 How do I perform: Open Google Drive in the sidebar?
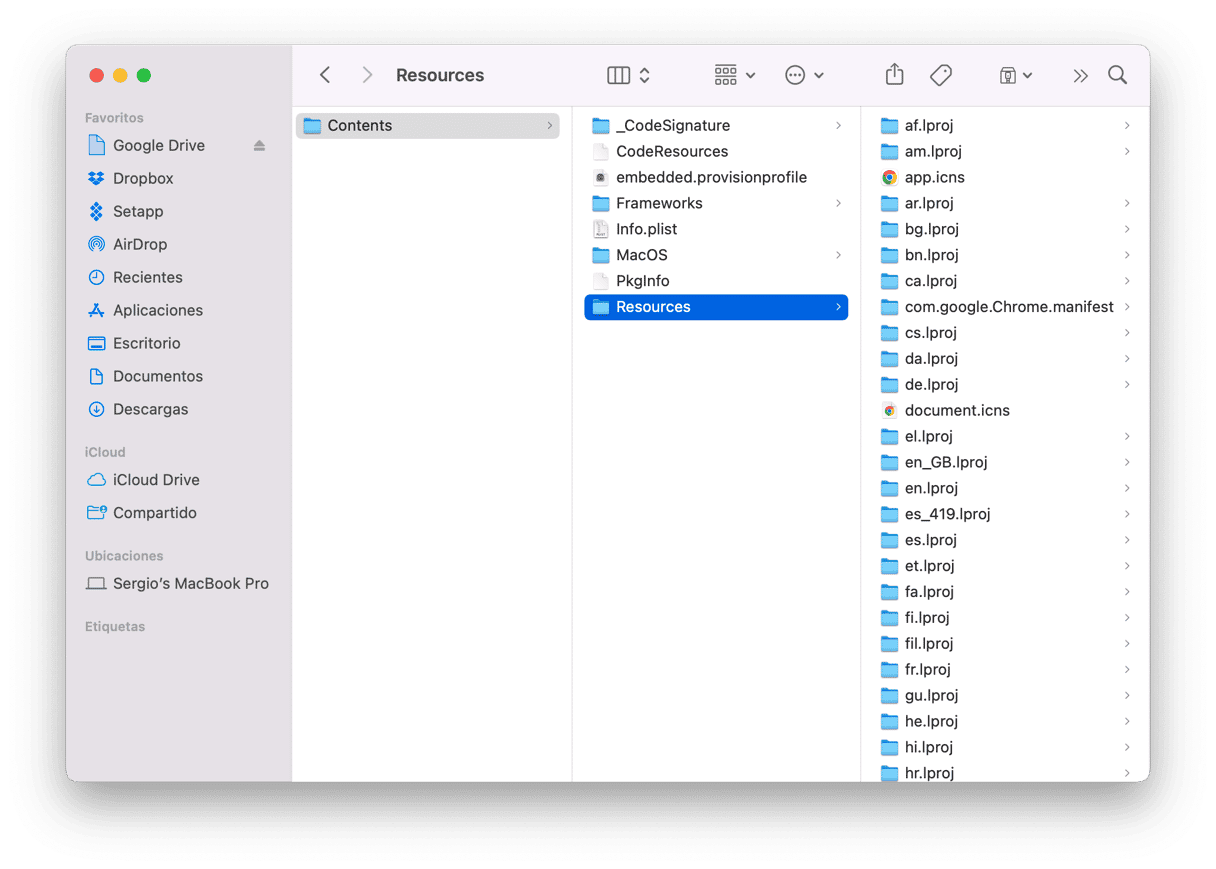click(159, 146)
